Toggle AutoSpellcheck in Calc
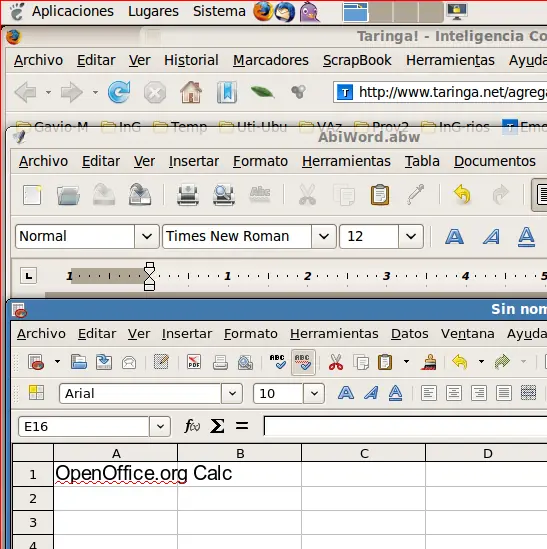This screenshot has height=549, width=547. click(303, 362)
